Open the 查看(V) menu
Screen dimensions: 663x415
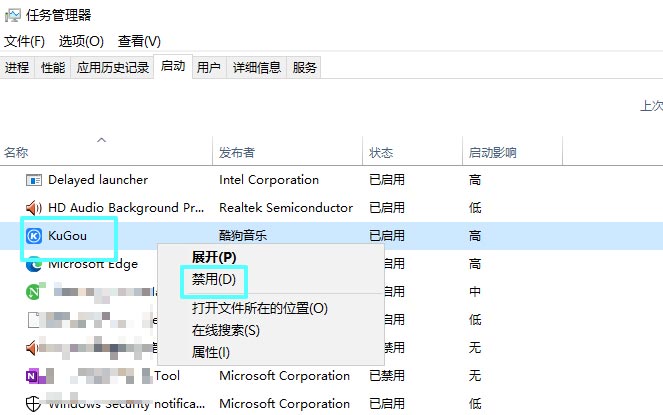[x=139, y=41]
